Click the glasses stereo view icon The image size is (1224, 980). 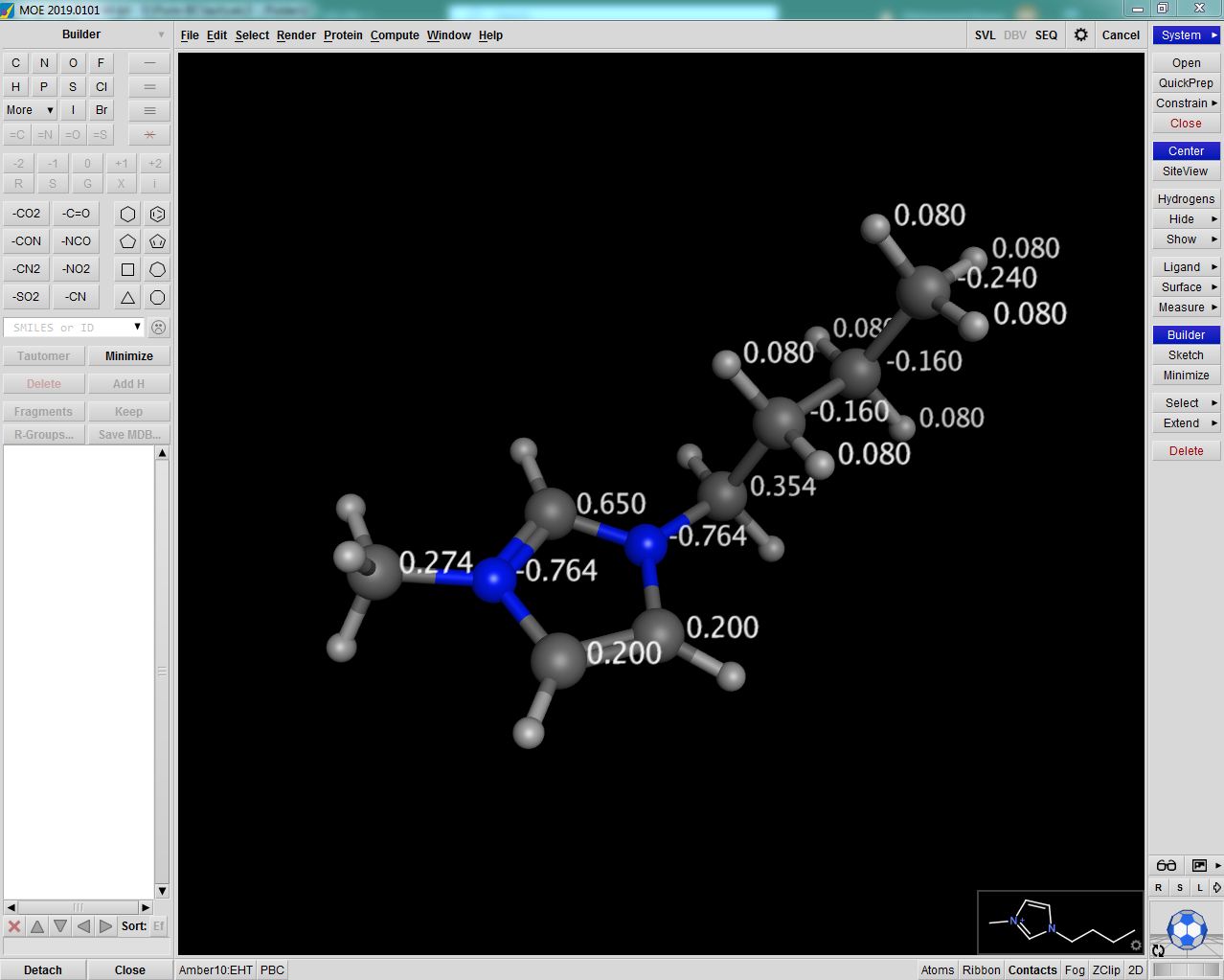click(x=1166, y=865)
